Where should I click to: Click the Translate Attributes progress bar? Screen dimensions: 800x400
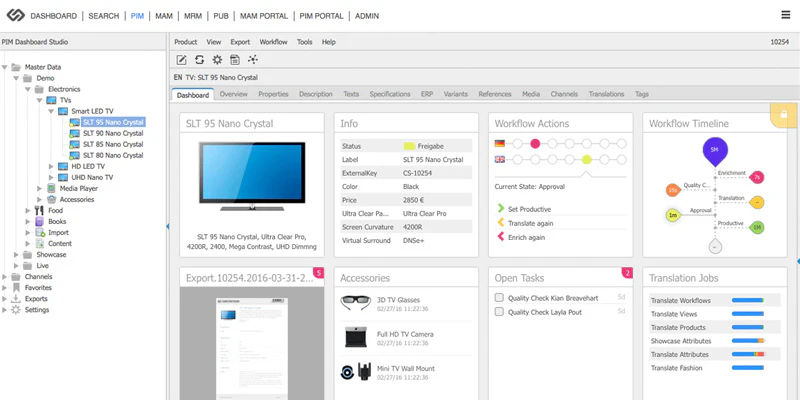(748, 354)
